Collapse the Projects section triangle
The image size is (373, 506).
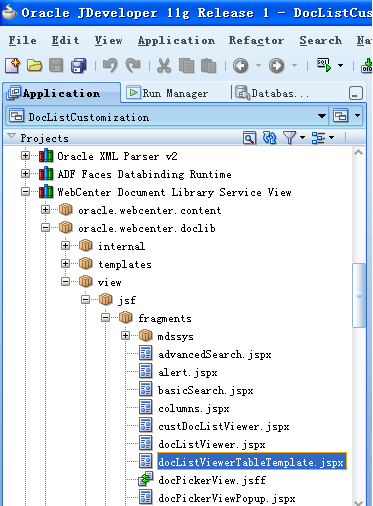click(x=11, y=136)
